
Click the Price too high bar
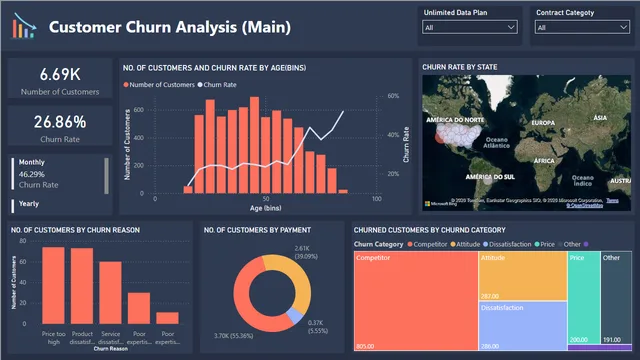click(x=53, y=285)
